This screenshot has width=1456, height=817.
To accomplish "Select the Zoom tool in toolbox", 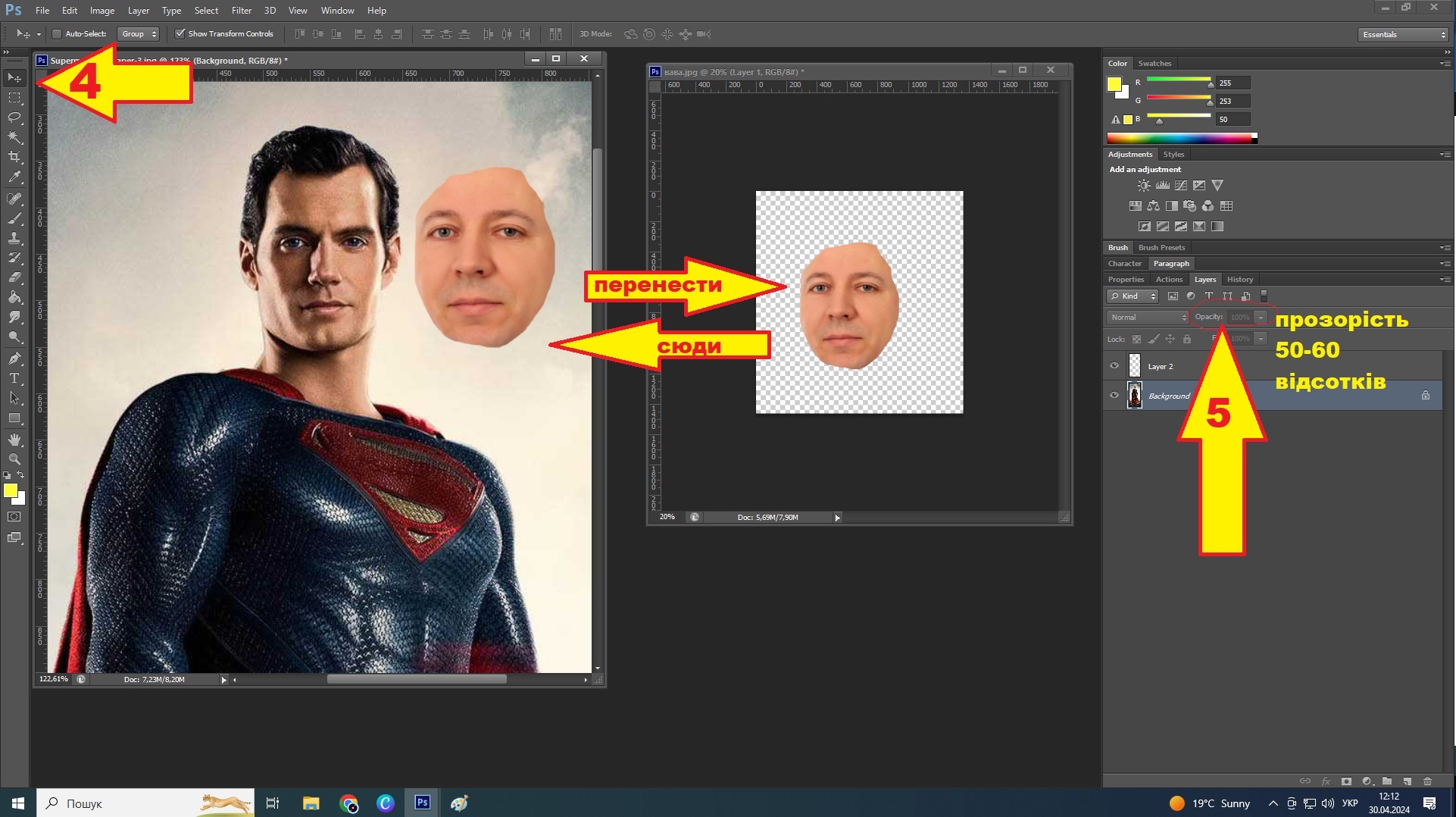I will (14, 459).
